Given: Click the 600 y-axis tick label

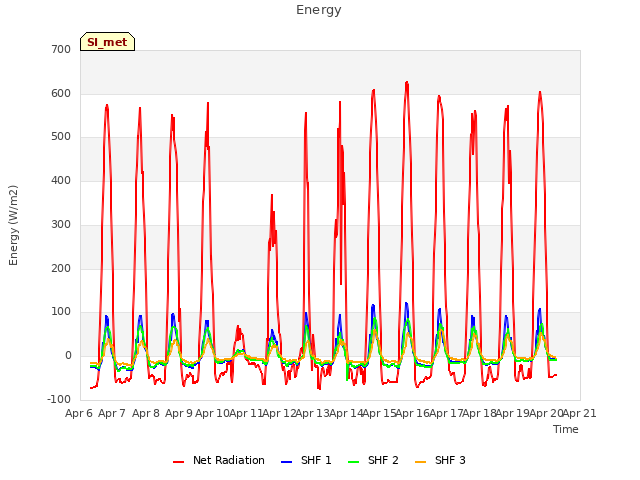Looking at the screenshot, I should tap(61, 93).
